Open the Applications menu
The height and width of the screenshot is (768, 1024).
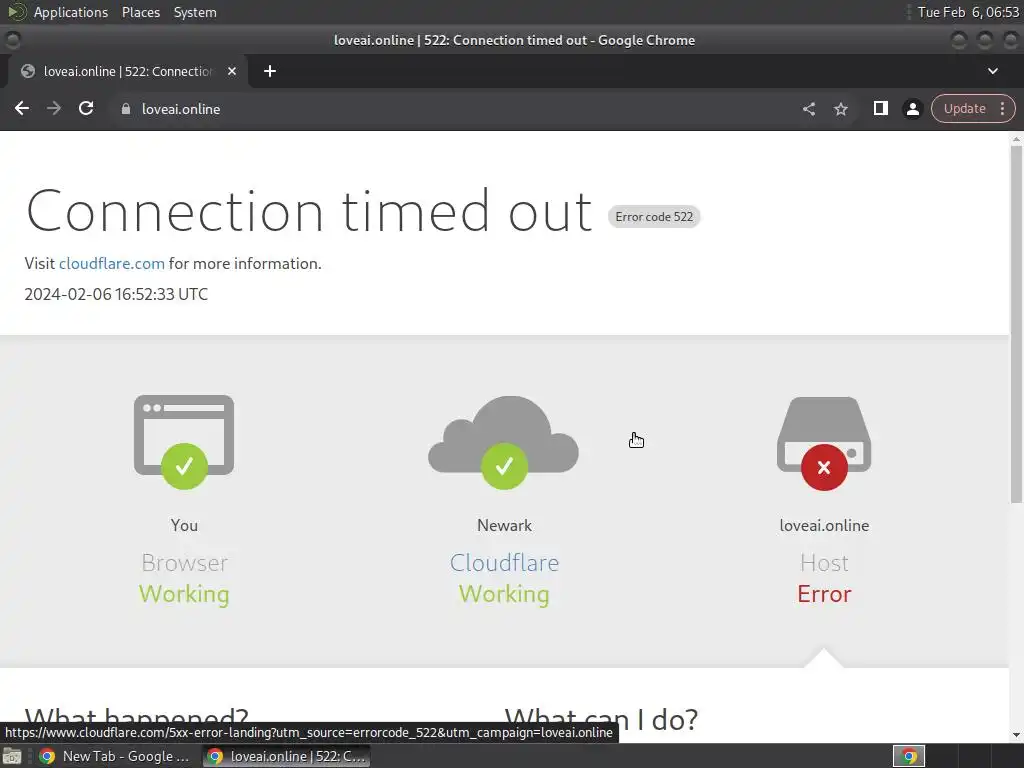point(71,12)
